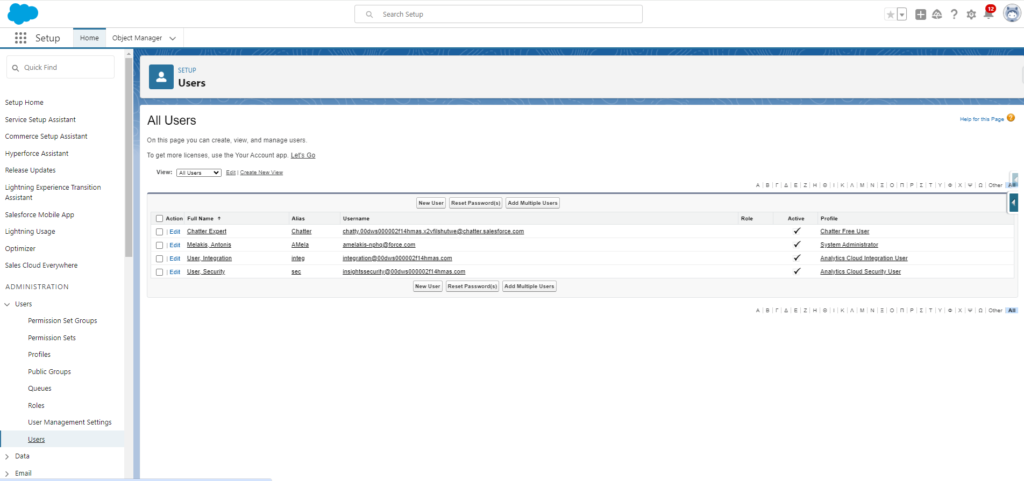Check the box for User, Security

(159, 272)
